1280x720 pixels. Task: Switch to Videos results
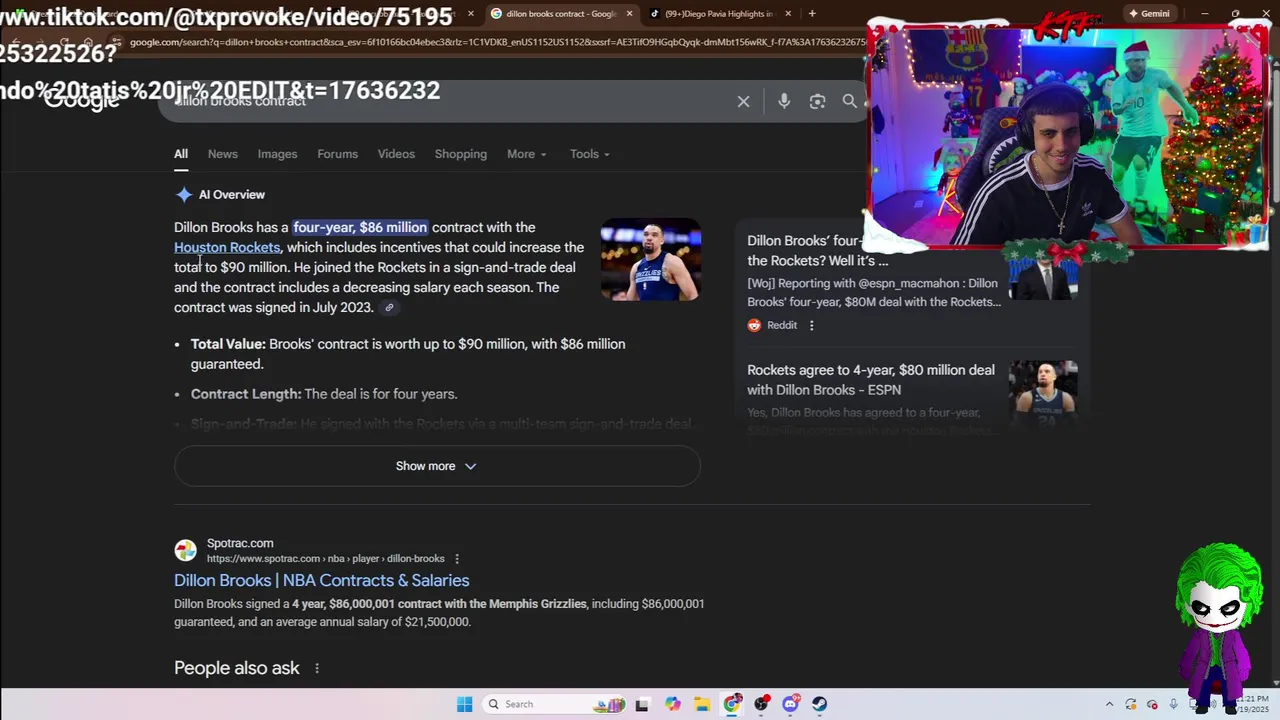click(x=396, y=154)
